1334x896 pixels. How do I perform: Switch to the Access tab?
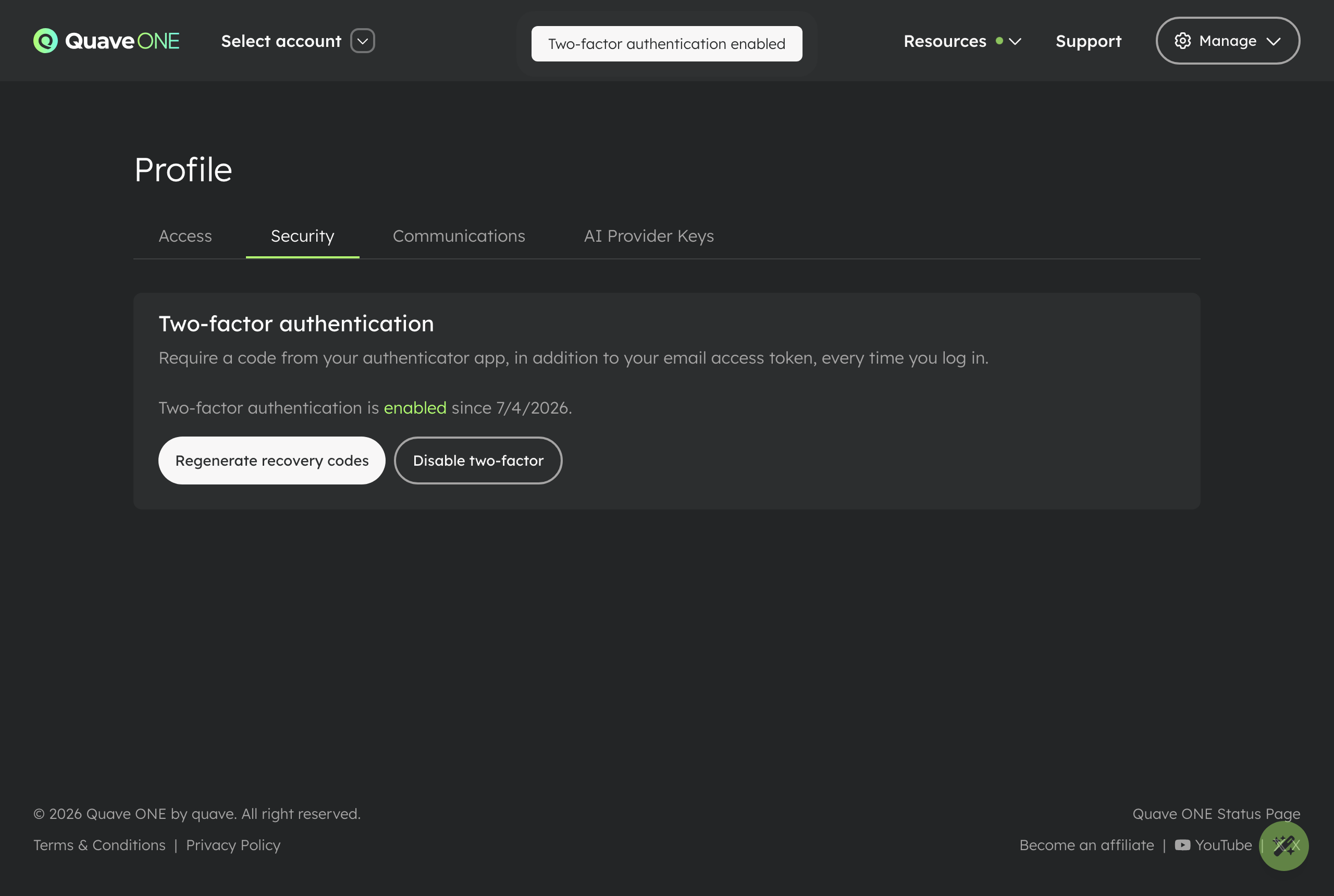pyautogui.click(x=185, y=236)
